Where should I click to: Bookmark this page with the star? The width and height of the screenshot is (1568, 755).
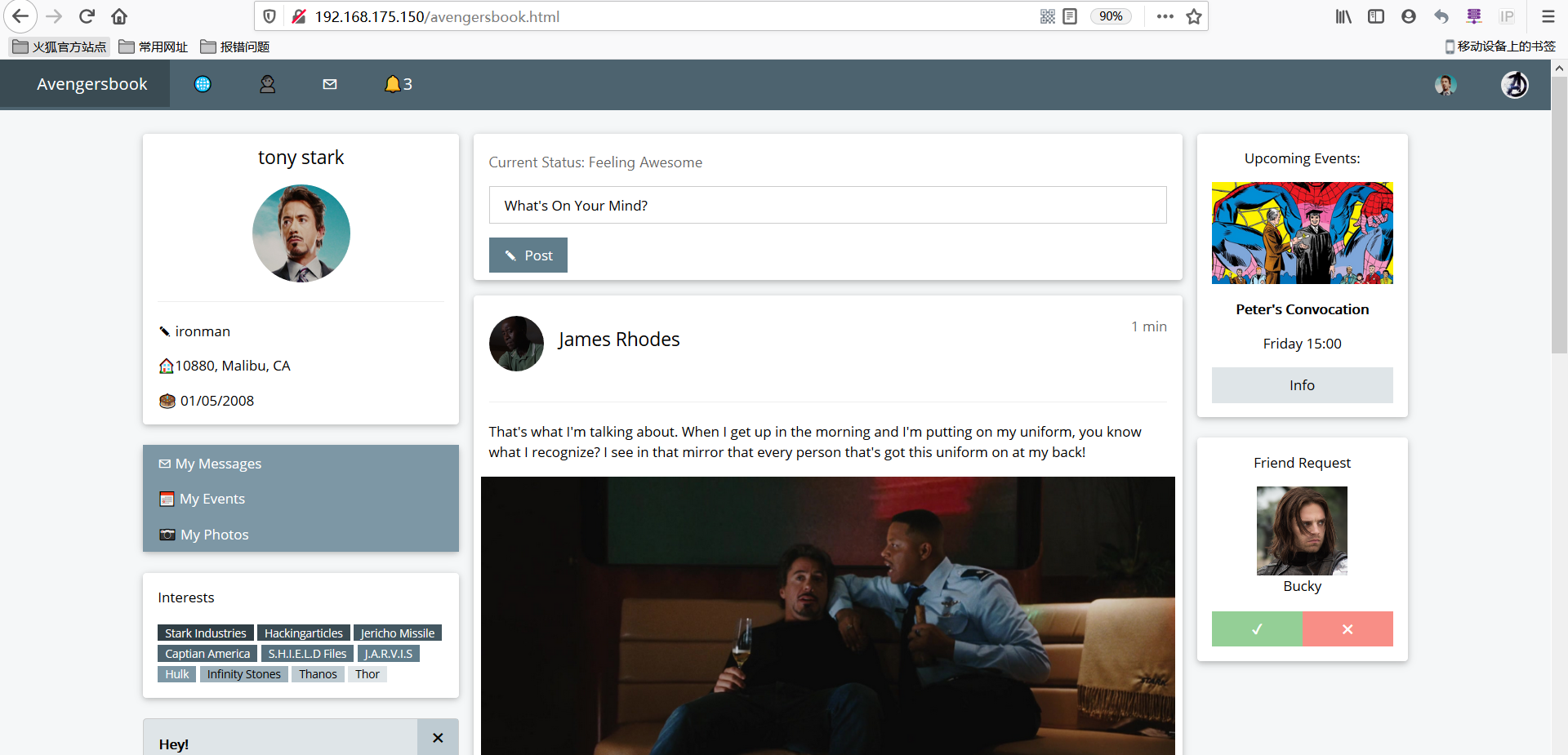pos(1194,16)
